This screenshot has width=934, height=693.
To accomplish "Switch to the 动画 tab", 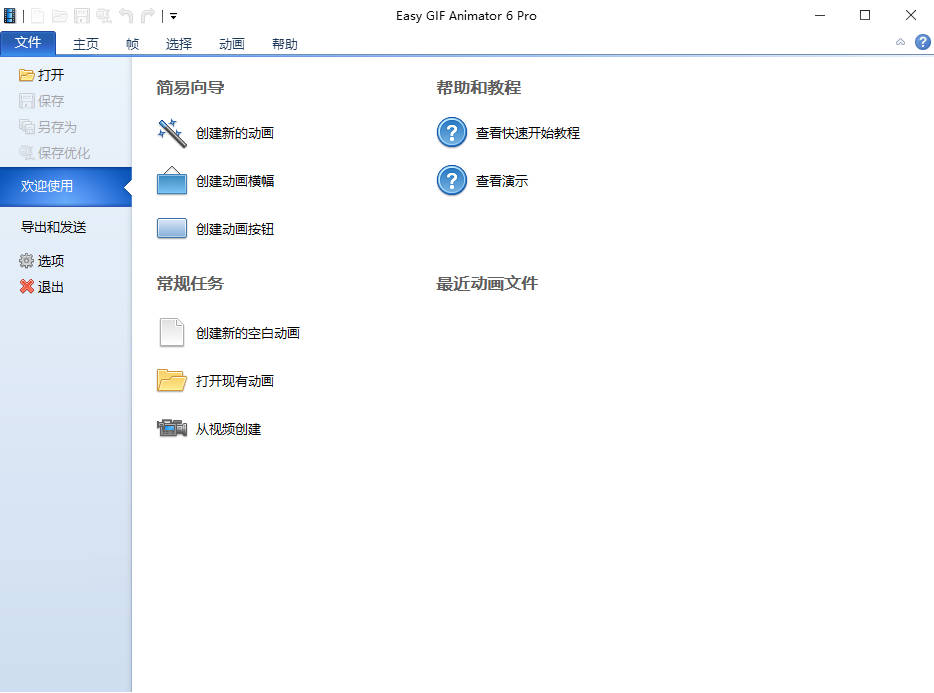I will tap(232, 44).
